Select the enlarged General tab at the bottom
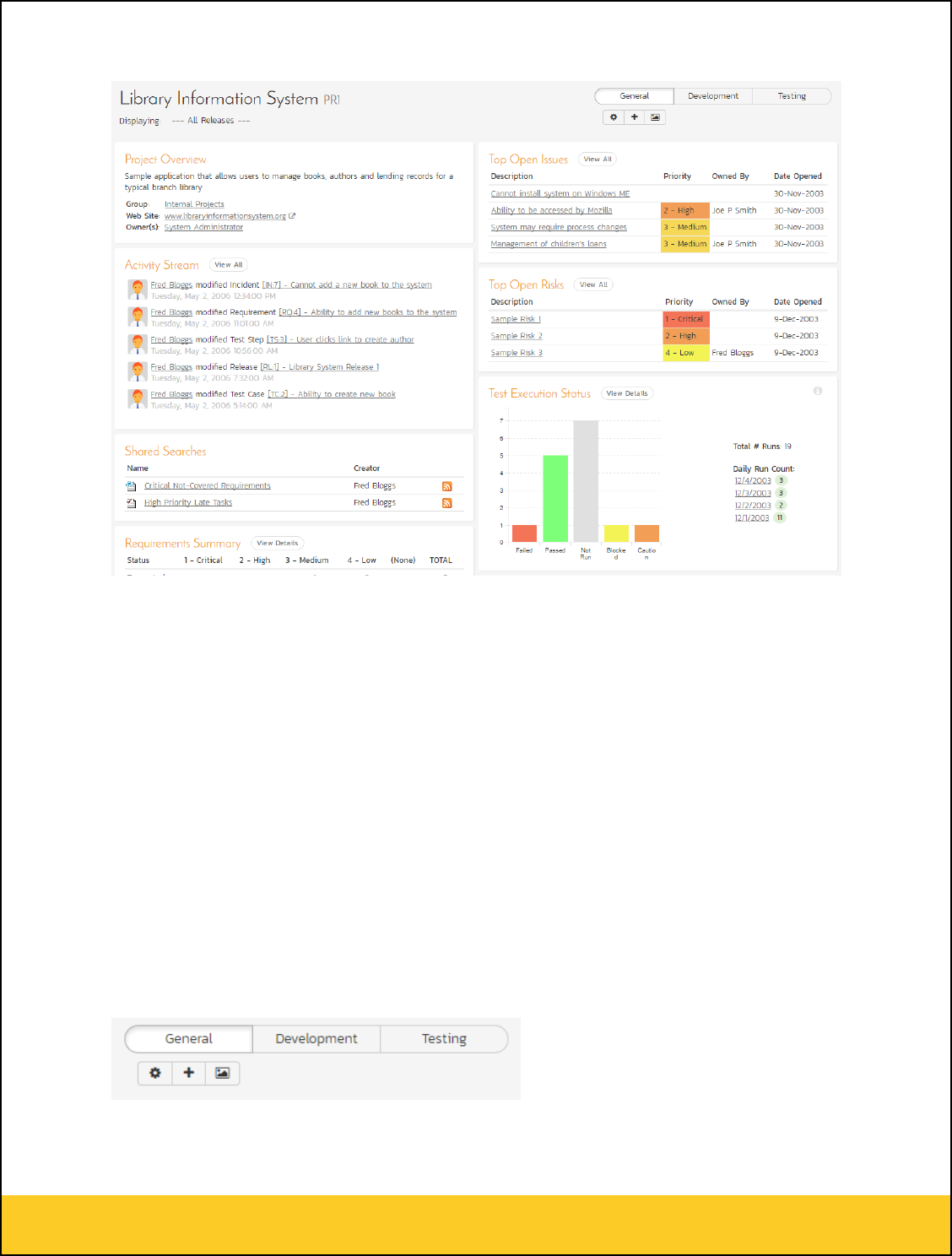The width and height of the screenshot is (952, 1256). pyautogui.click(x=189, y=1039)
